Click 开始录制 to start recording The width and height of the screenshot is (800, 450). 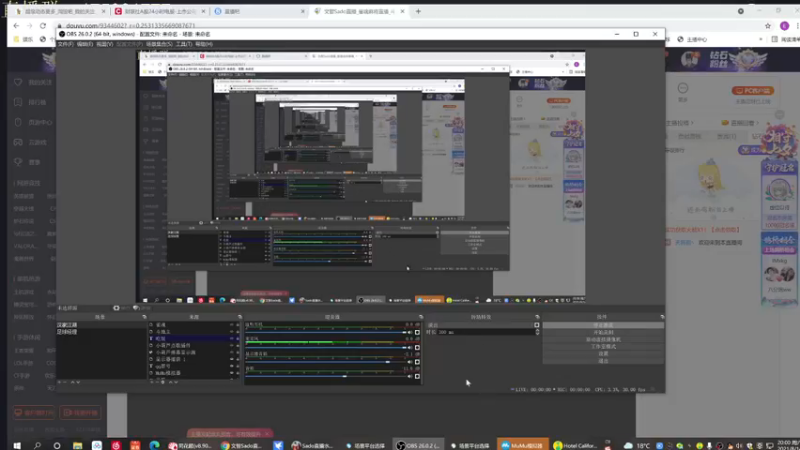(x=603, y=332)
